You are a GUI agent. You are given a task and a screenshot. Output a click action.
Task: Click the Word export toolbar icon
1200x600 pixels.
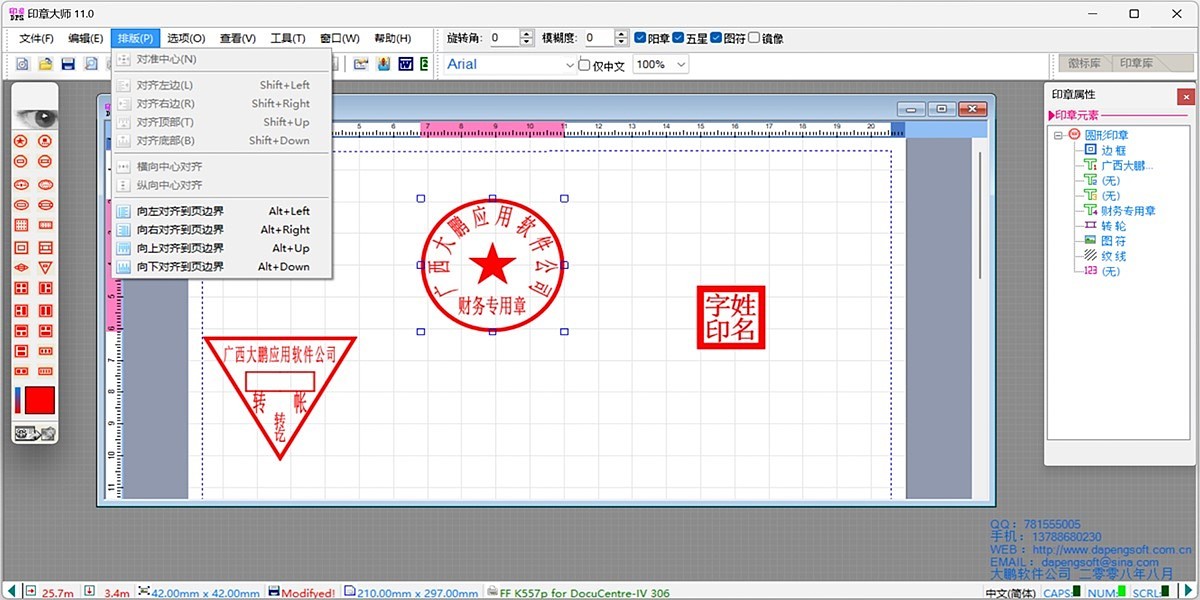[x=405, y=64]
